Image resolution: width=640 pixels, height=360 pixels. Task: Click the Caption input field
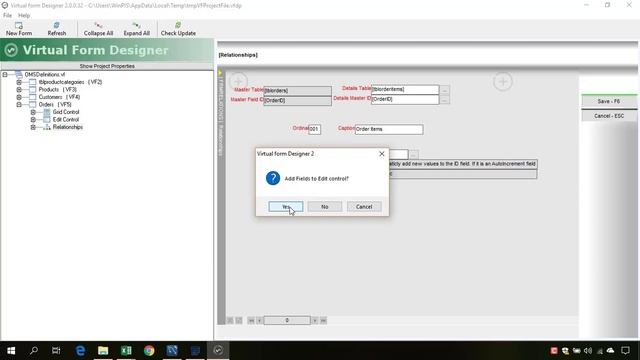click(389, 129)
